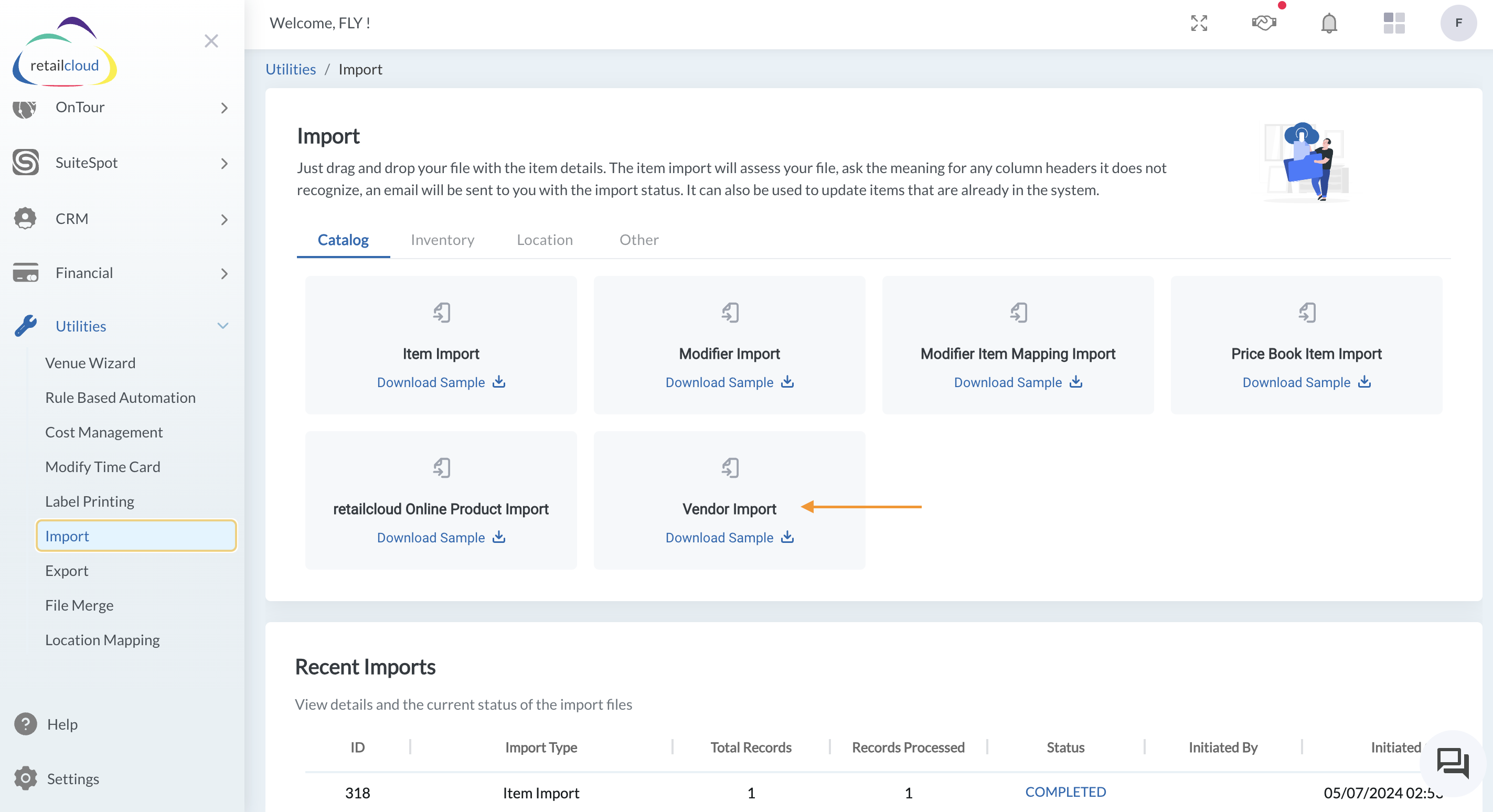Open the Modifier Import card title
Screen dimensions: 1493x812
click(729, 354)
